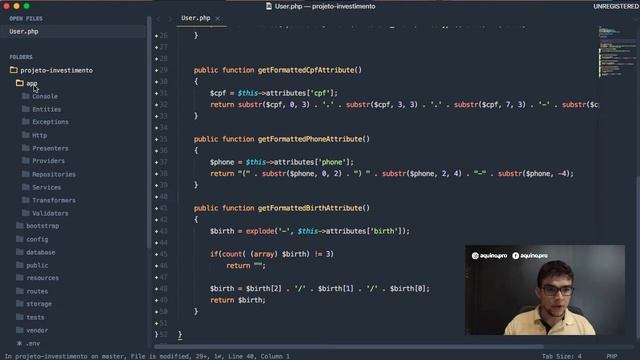Click the resources folder icon
Screen dimensions: 640x360
(20, 278)
